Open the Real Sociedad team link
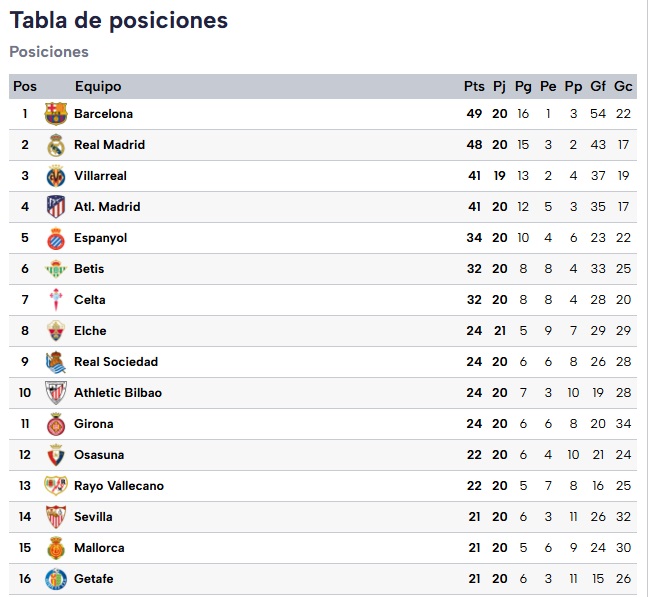Viewport: 649px width, 597px height. [116, 362]
